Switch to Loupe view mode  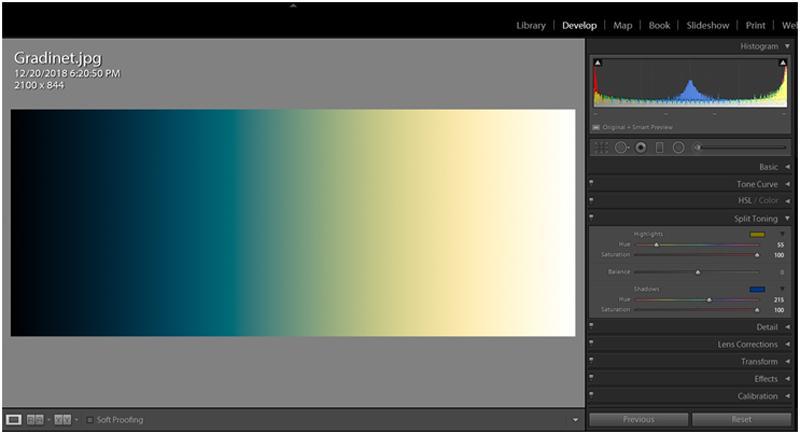click(14, 419)
